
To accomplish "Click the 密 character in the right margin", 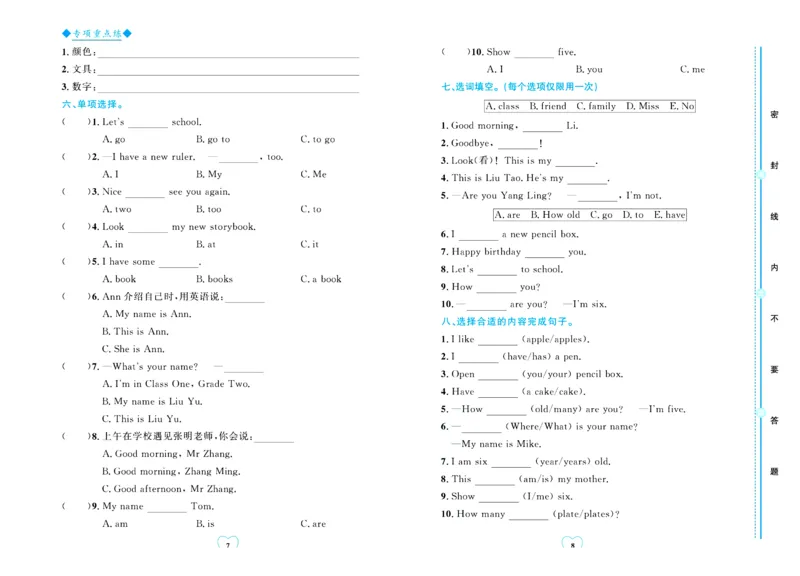I will 773,114.
